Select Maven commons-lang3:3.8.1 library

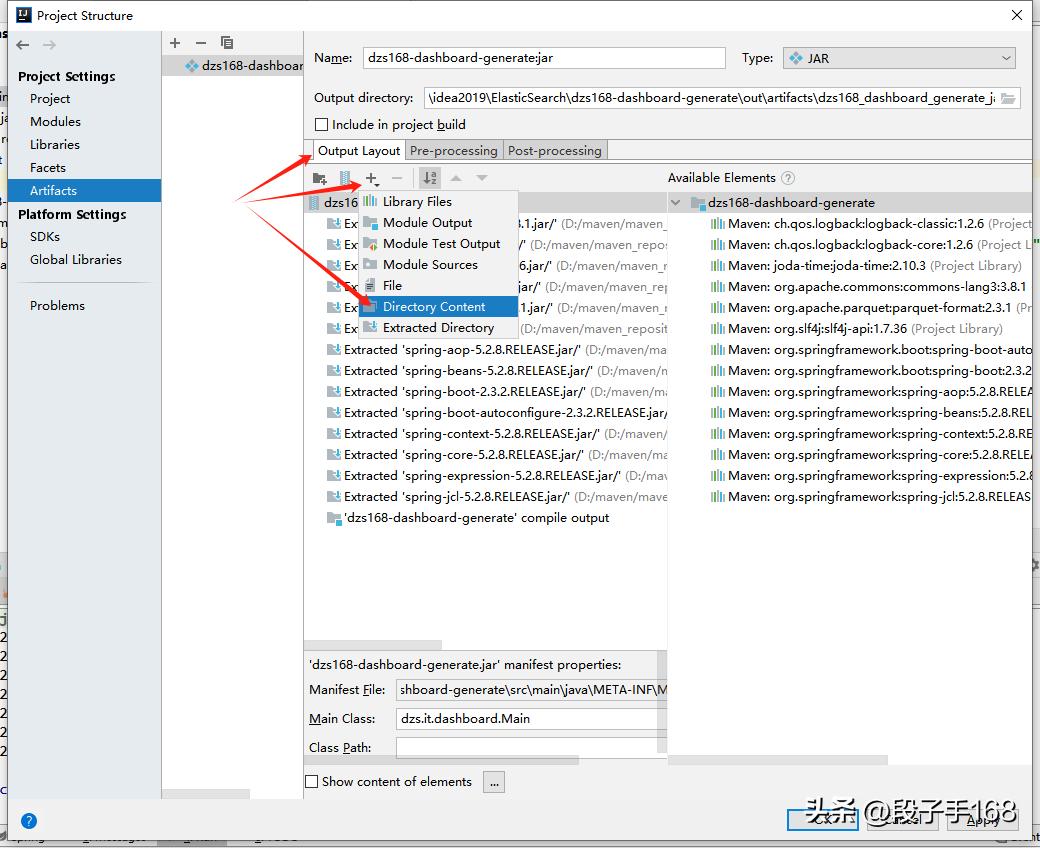click(x=868, y=287)
